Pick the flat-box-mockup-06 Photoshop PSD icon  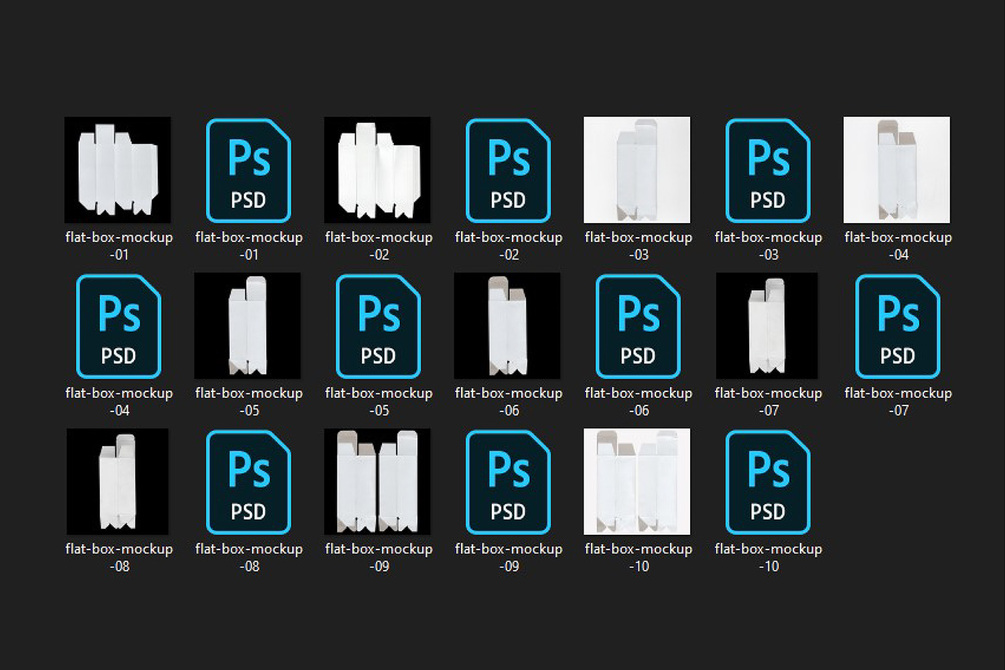[x=638, y=326]
